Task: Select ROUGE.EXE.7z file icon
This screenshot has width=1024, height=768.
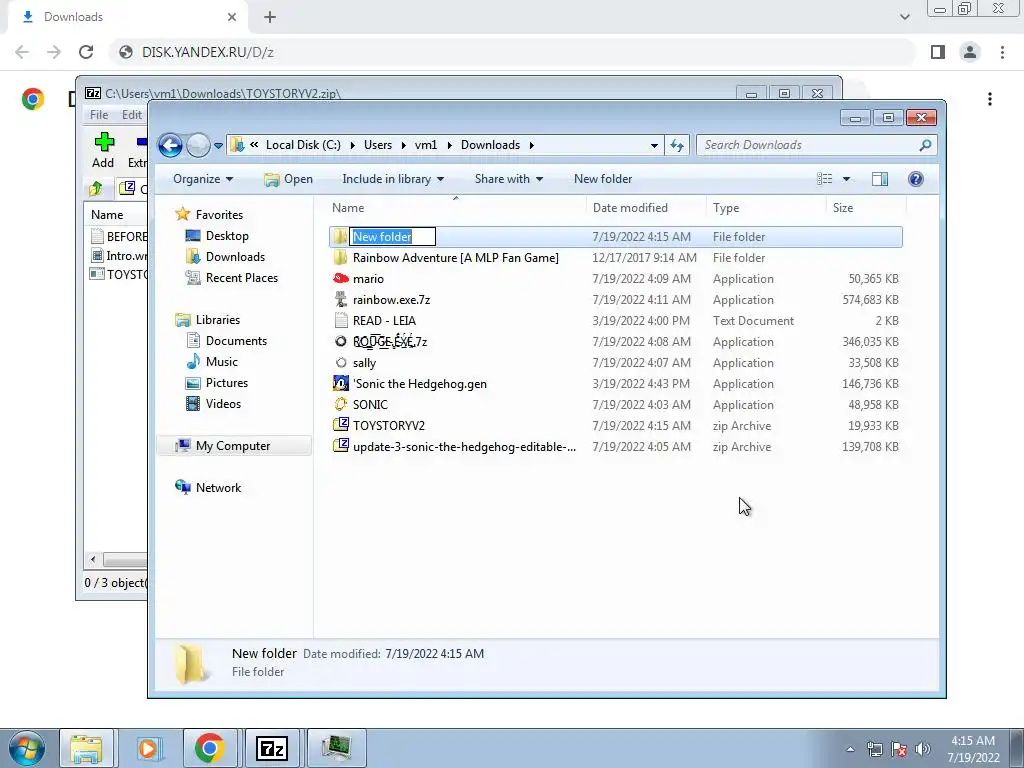Action: [x=340, y=341]
